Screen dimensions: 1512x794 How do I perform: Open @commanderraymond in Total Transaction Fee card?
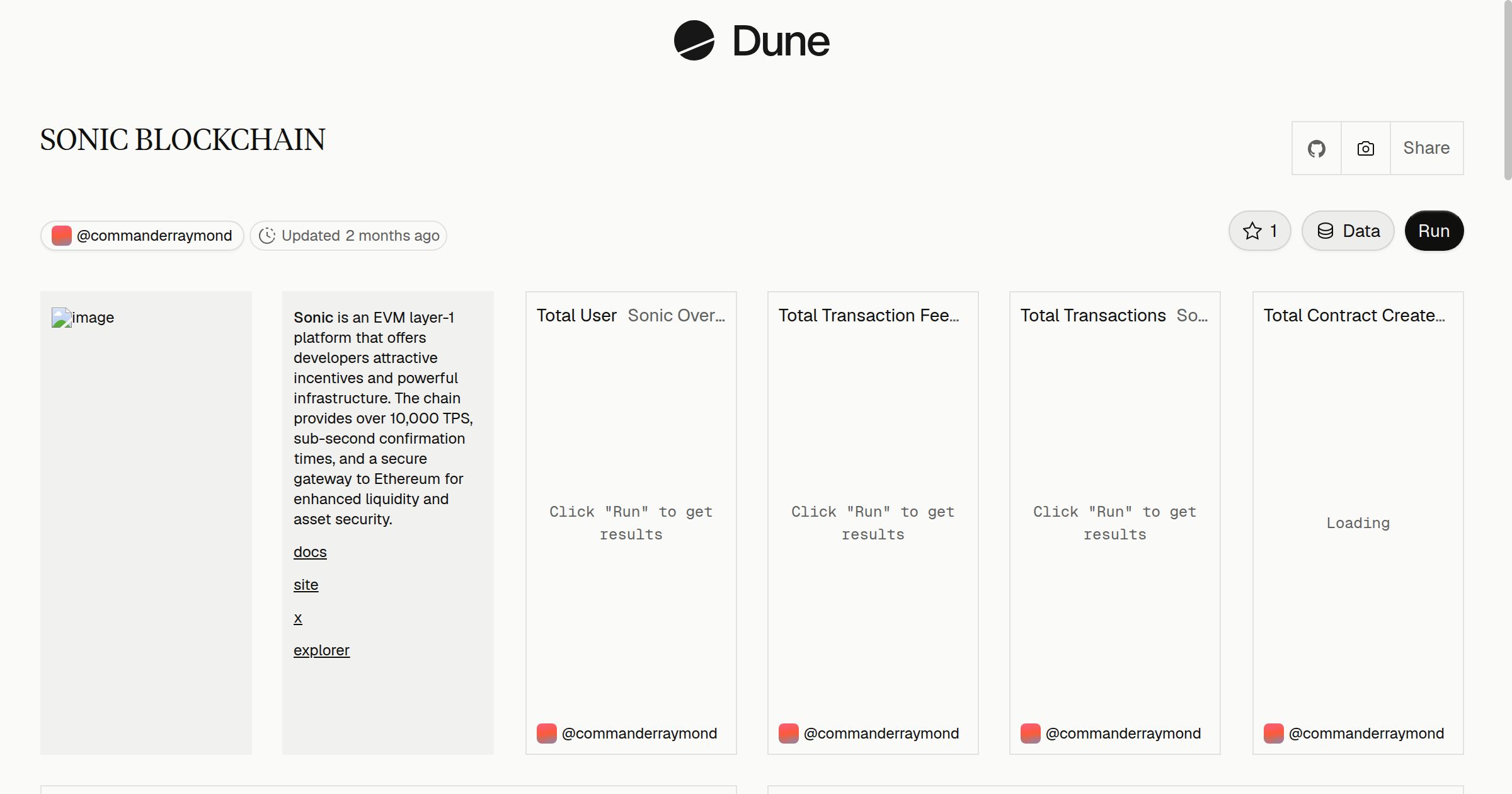(881, 734)
